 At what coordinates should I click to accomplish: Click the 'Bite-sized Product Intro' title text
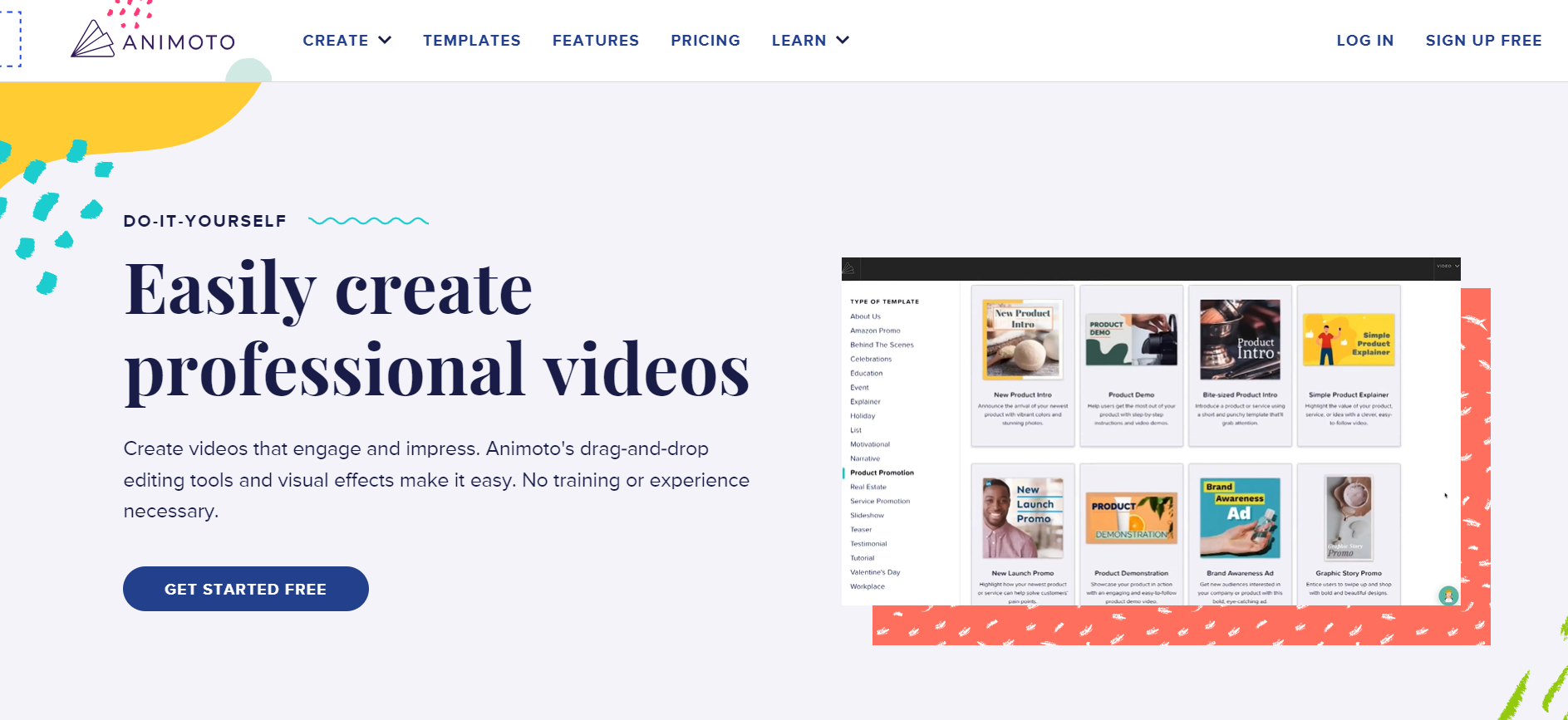pos(1240,395)
